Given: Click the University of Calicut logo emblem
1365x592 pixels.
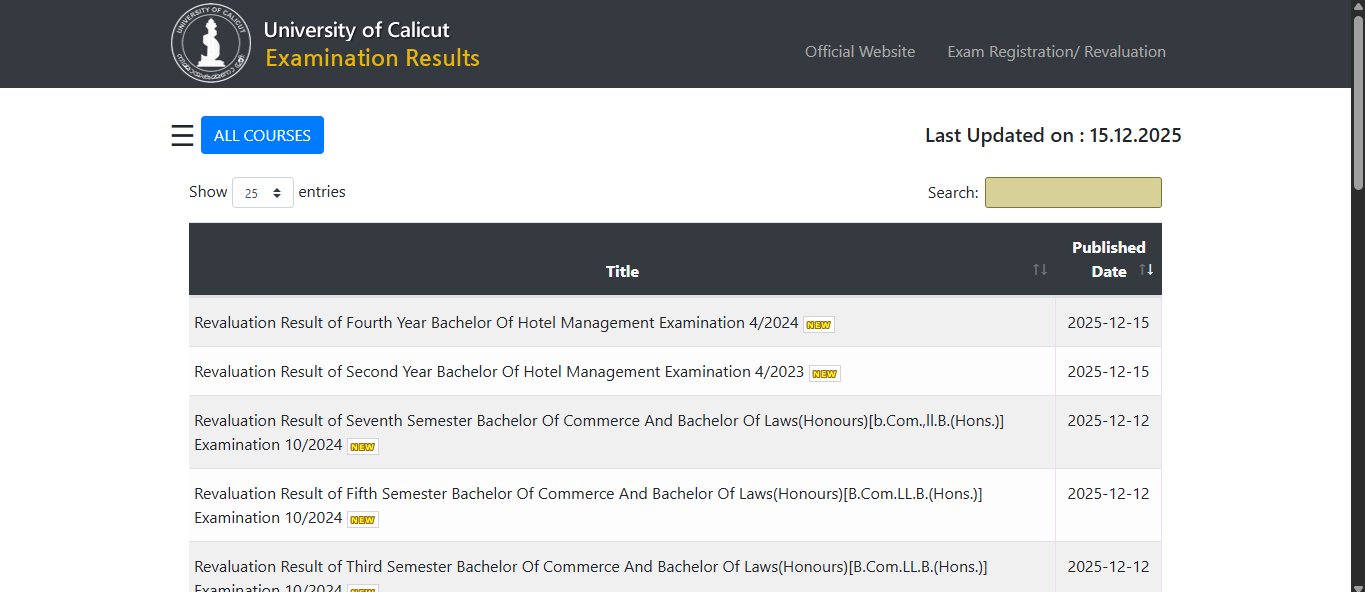Looking at the screenshot, I should 211,44.
